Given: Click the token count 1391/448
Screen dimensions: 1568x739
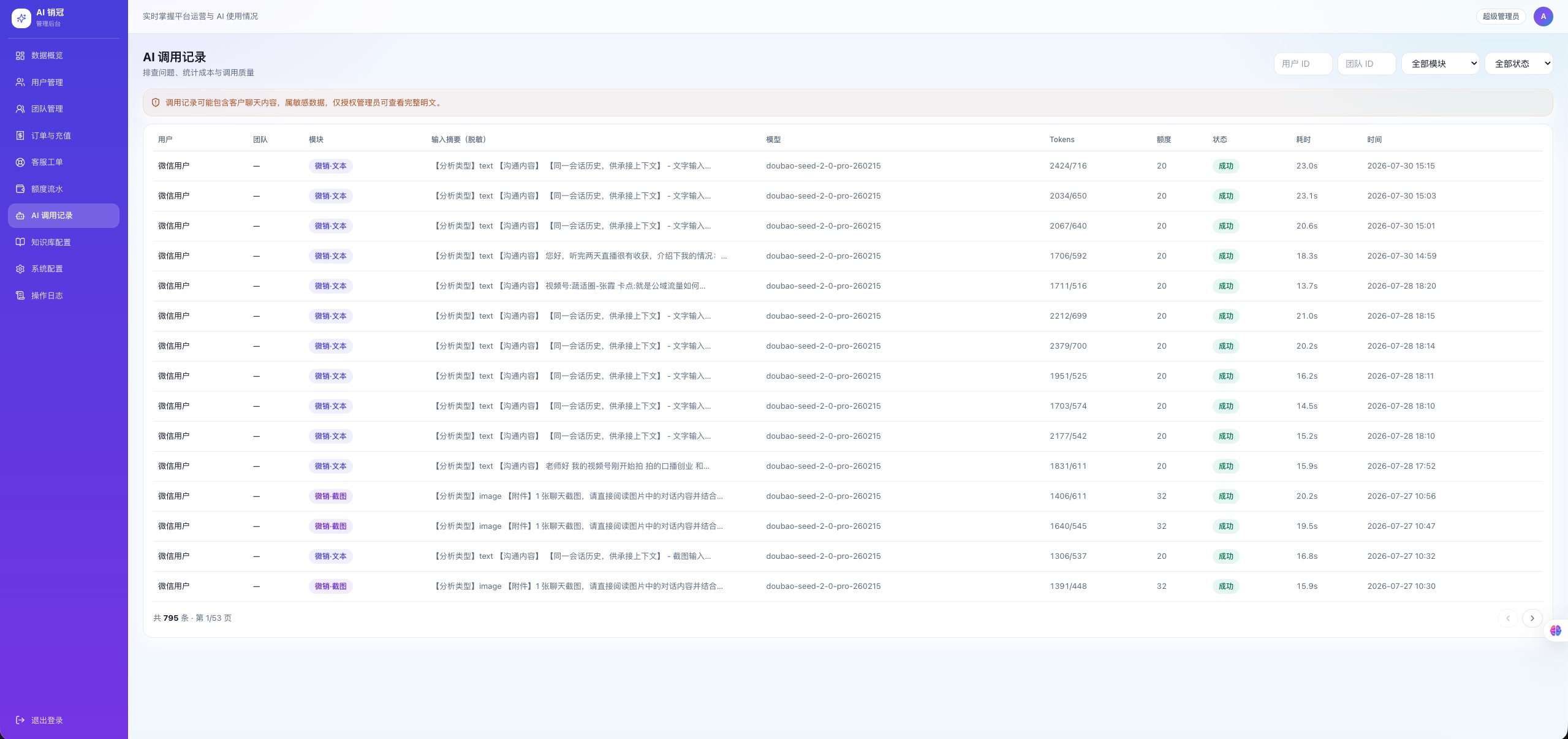Looking at the screenshot, I should tap(1068, 586).
